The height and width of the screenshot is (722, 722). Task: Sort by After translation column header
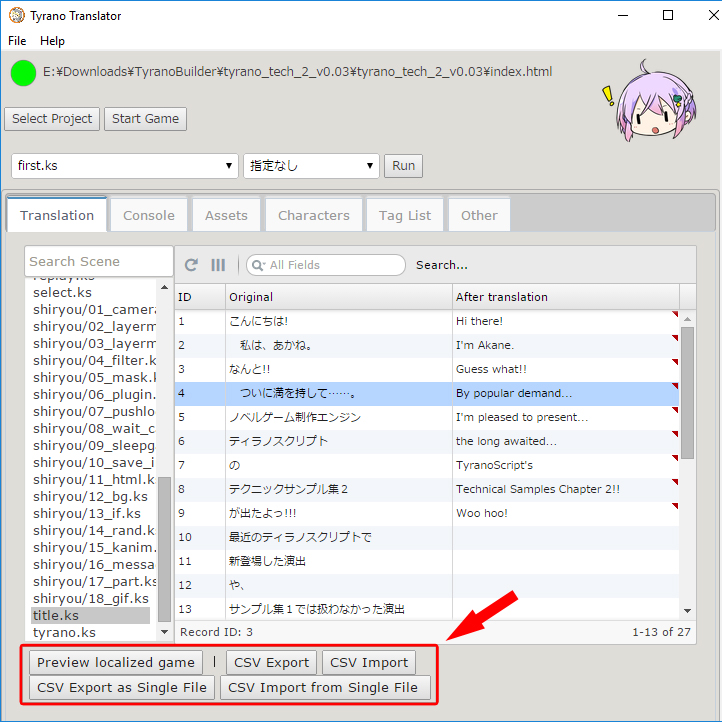565,297
